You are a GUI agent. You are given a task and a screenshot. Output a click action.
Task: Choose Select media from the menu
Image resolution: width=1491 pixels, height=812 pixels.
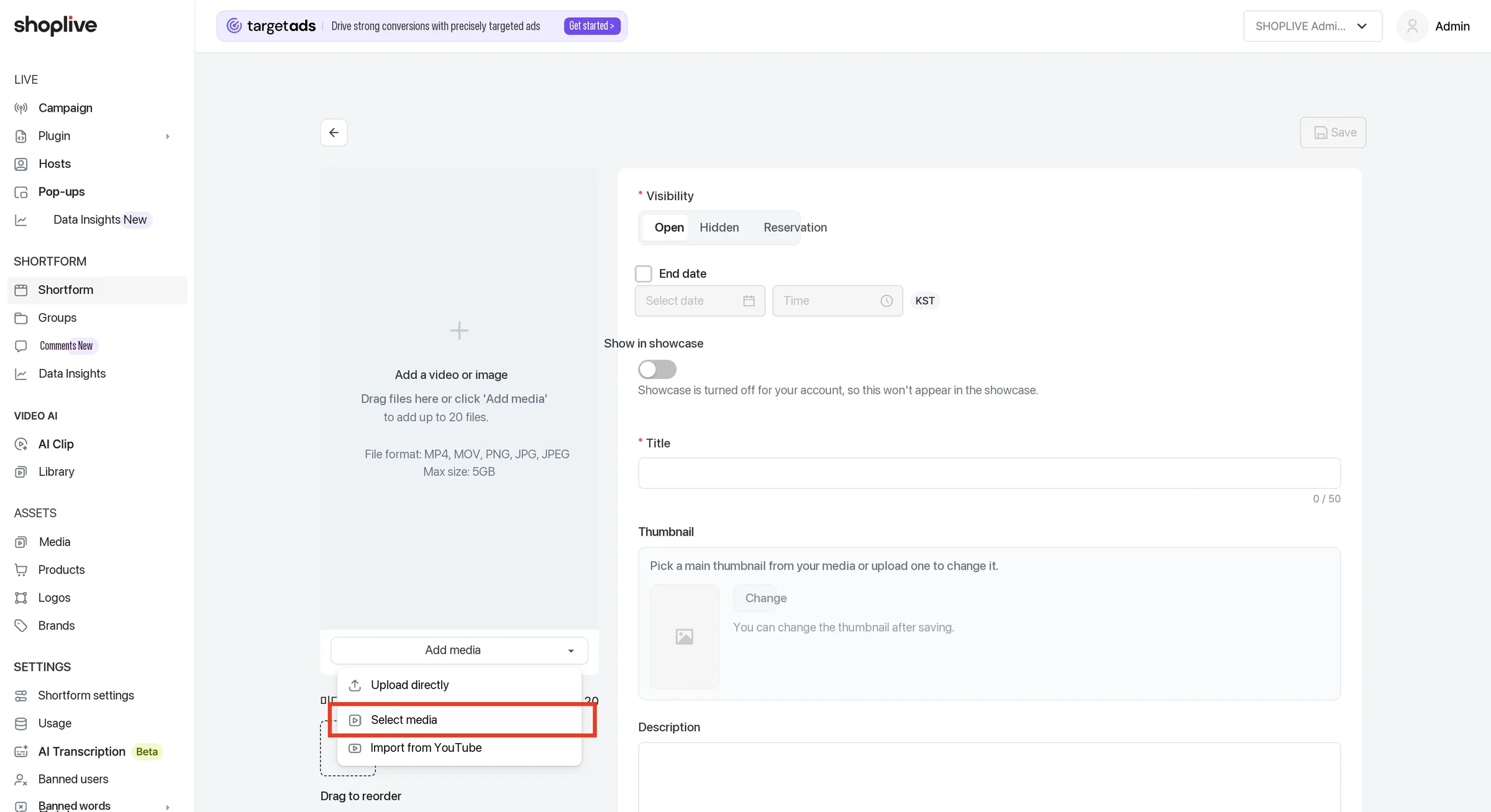click(459, 719)
